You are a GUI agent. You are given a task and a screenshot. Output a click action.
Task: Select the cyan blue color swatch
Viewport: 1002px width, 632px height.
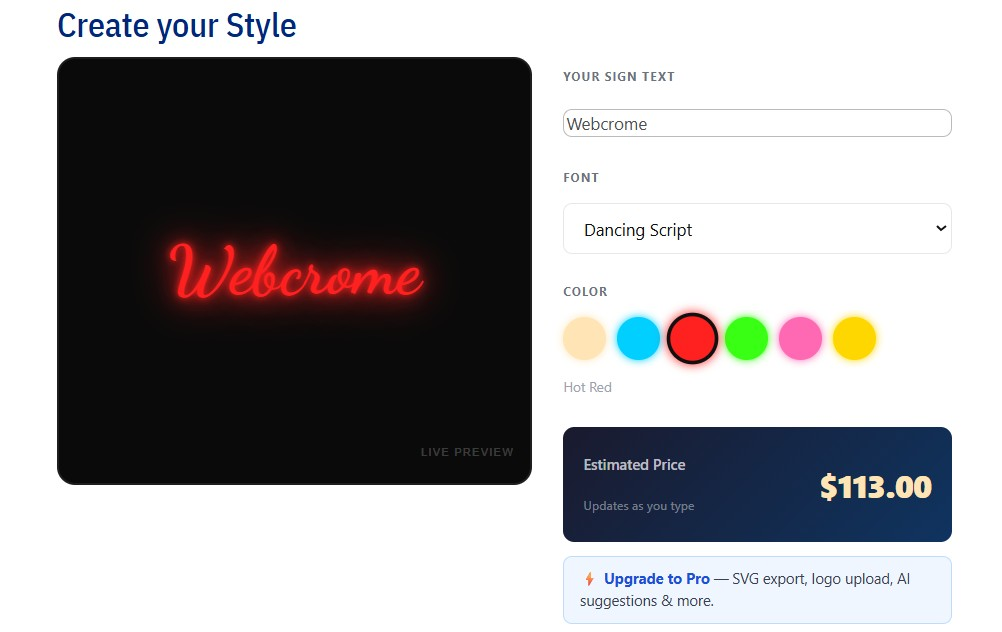[638, 338]
